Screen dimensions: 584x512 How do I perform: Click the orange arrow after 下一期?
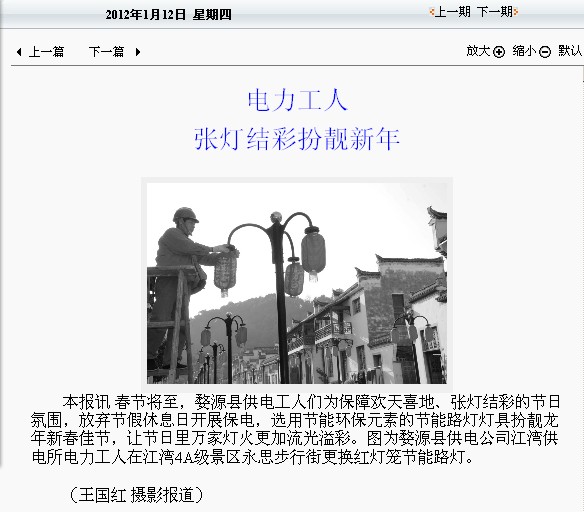point(515,12)
